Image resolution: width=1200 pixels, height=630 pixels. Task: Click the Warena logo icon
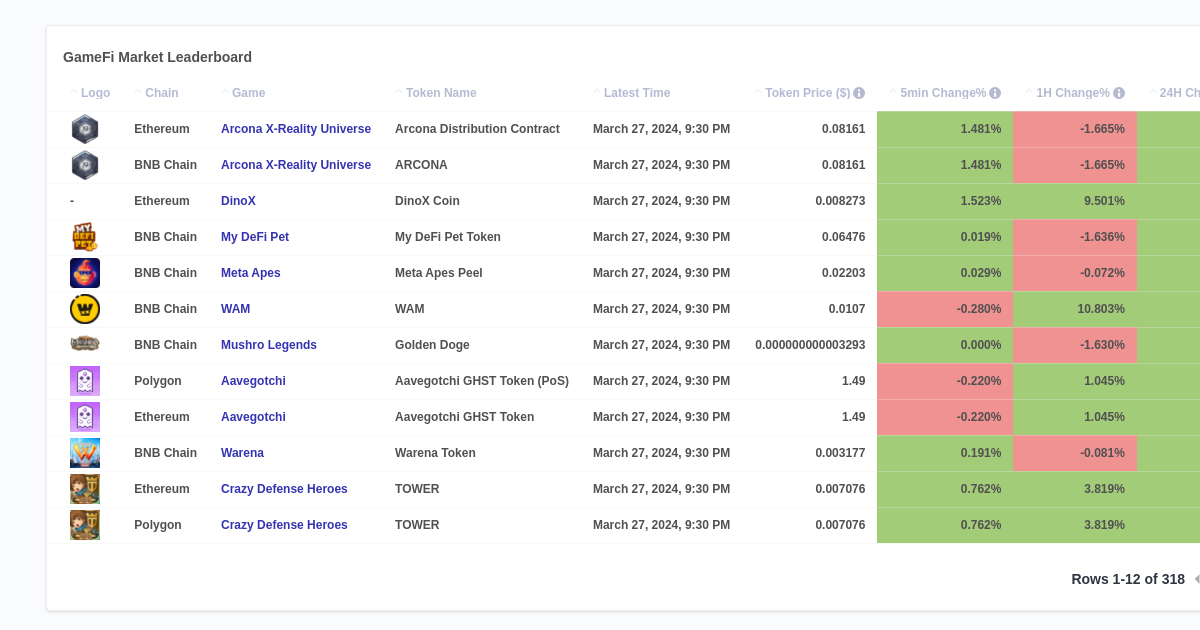click(x=84, y=452)
